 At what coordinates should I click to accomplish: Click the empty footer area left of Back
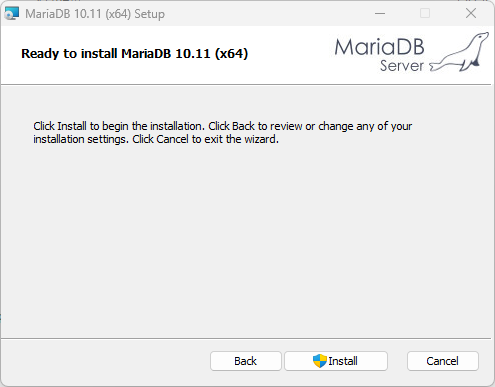[105, 361]
